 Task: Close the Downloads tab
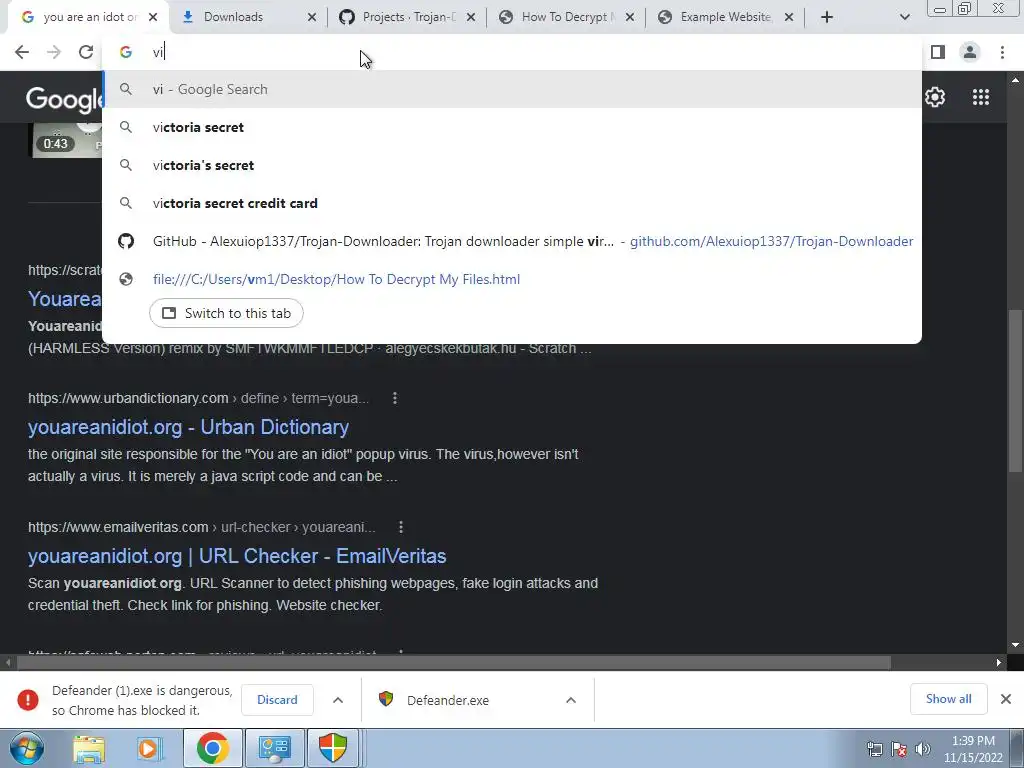point(312,17)
